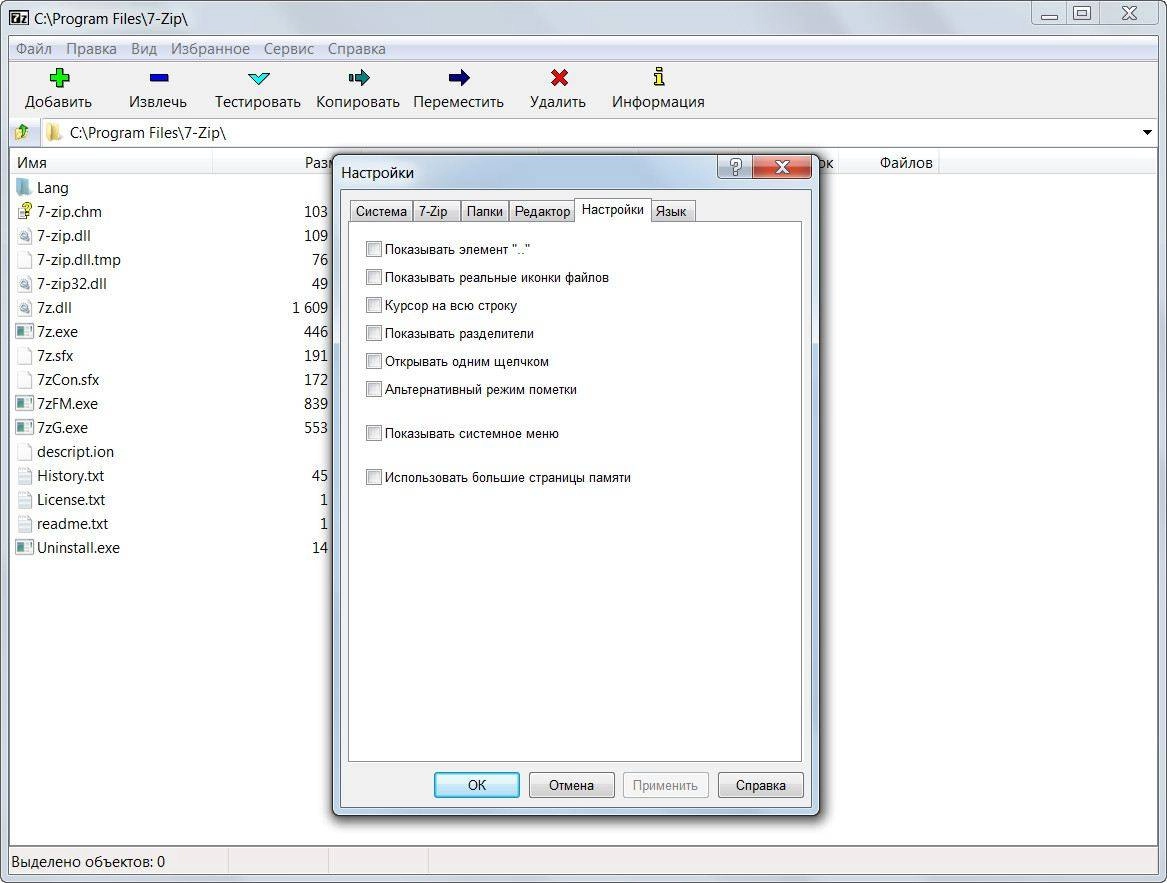Select the Lang folder icon

pyautogui.click(x=24, y=187)
